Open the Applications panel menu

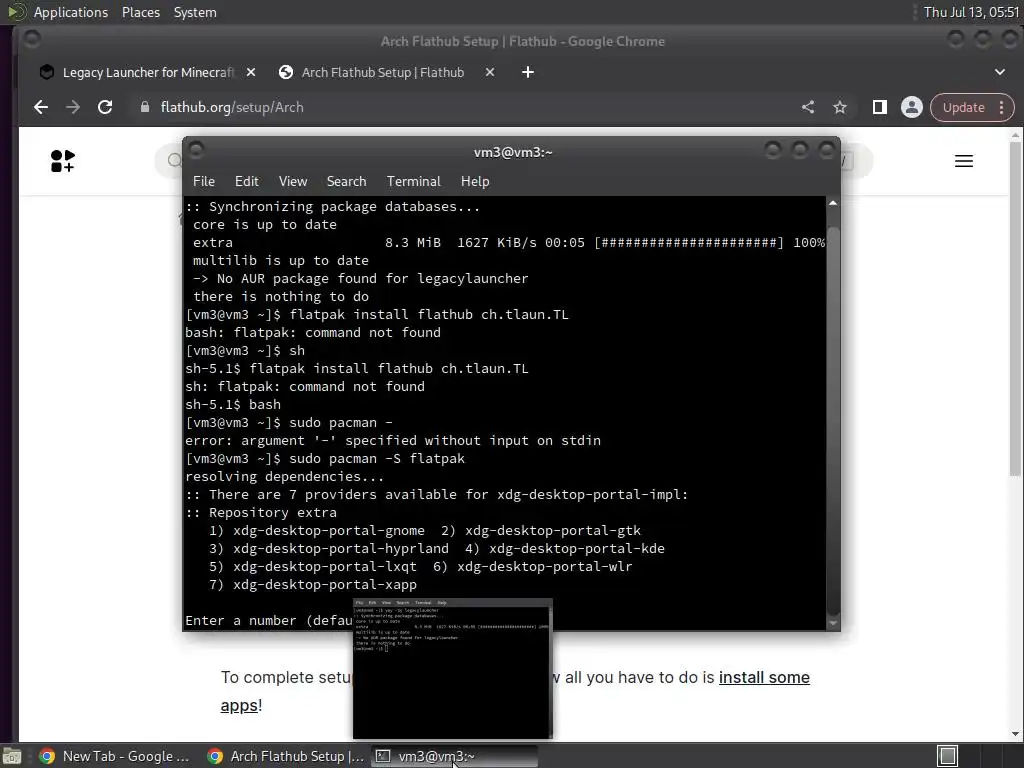click(x=71, y=12)
